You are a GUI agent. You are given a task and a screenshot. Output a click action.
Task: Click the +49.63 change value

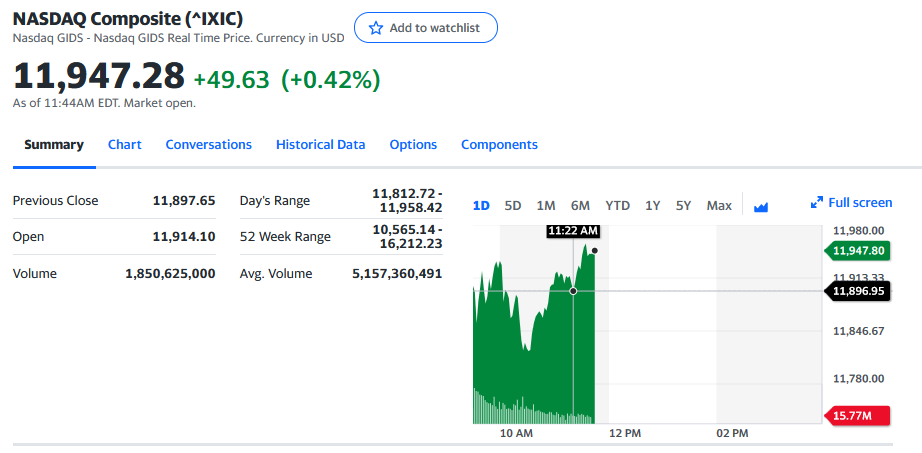(x=232, y=80)
